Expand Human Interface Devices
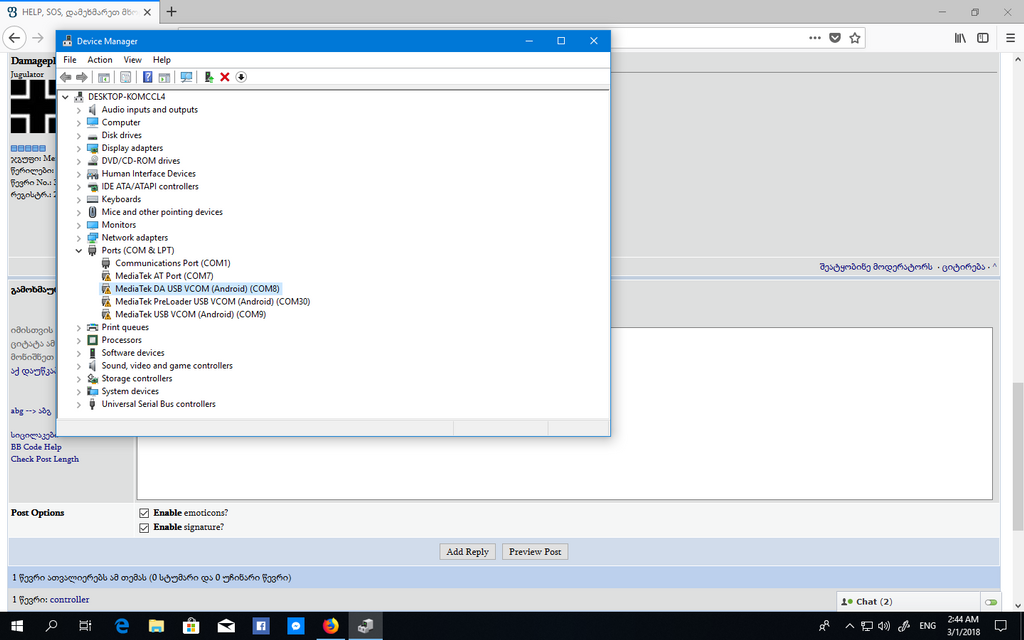The height and width of the screenshot is (640, 1024). [x=79, y=174]
